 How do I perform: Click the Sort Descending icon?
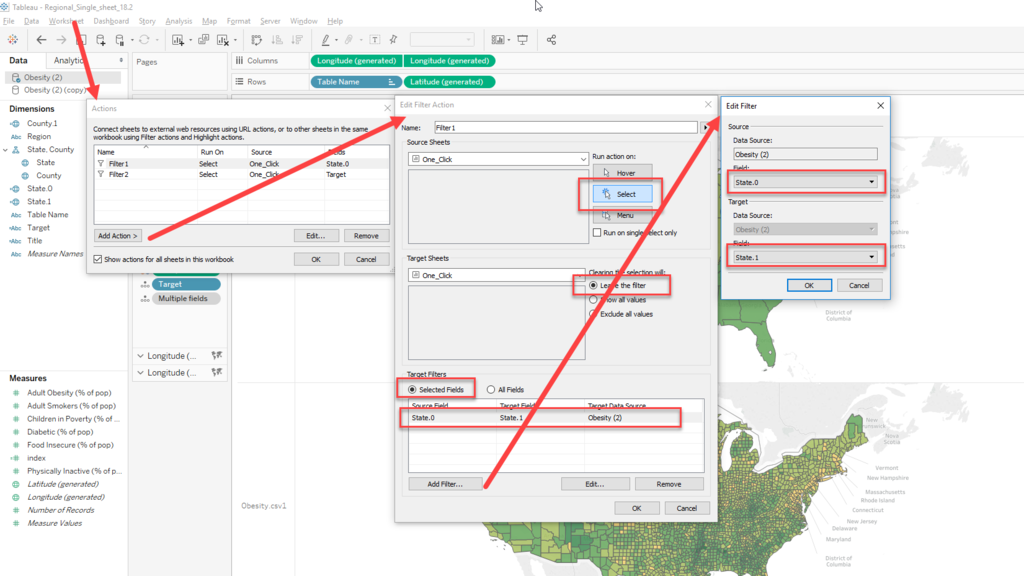click(297, 40)
